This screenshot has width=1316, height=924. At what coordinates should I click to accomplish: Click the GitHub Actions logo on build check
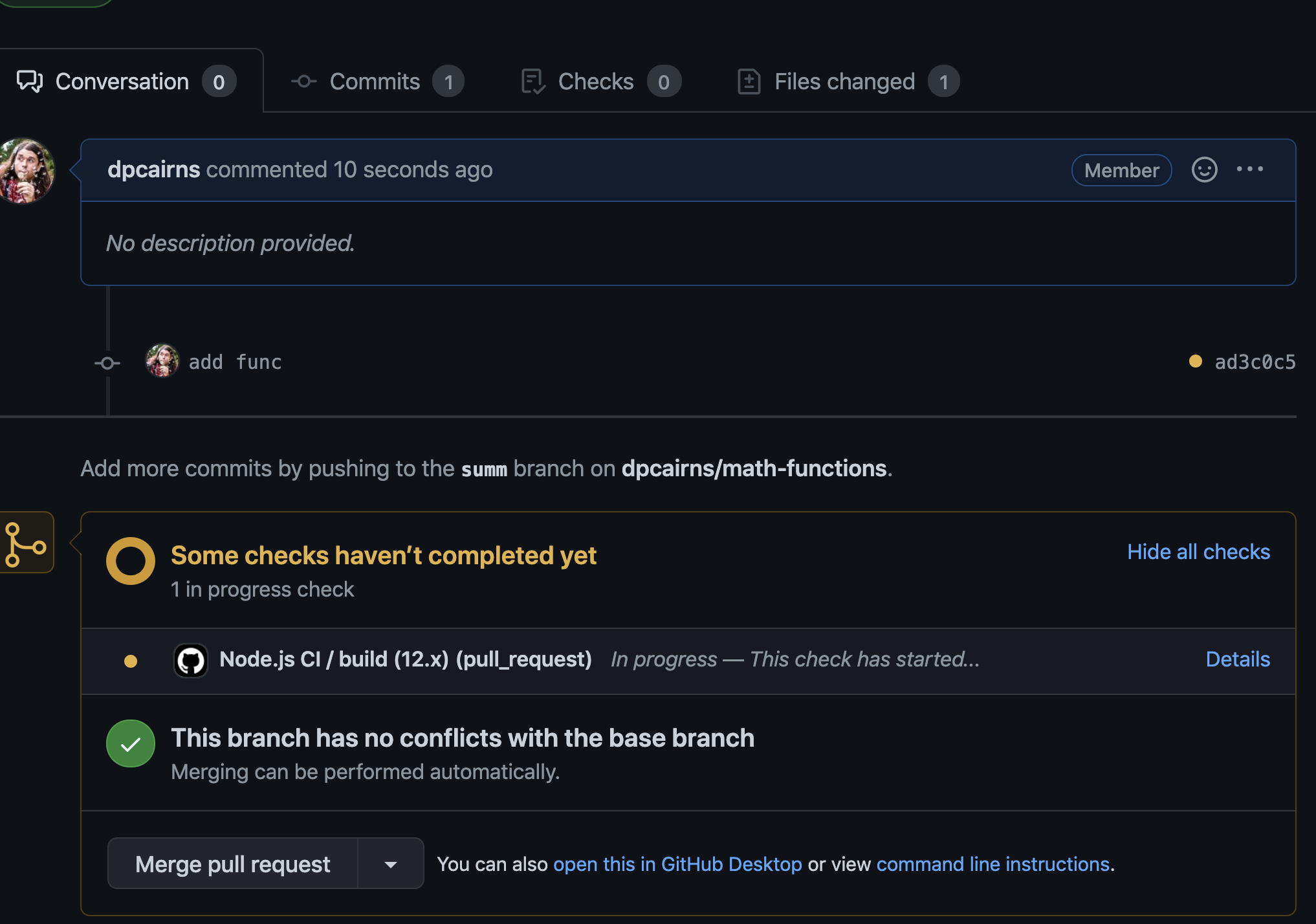(x=191, y=660)
